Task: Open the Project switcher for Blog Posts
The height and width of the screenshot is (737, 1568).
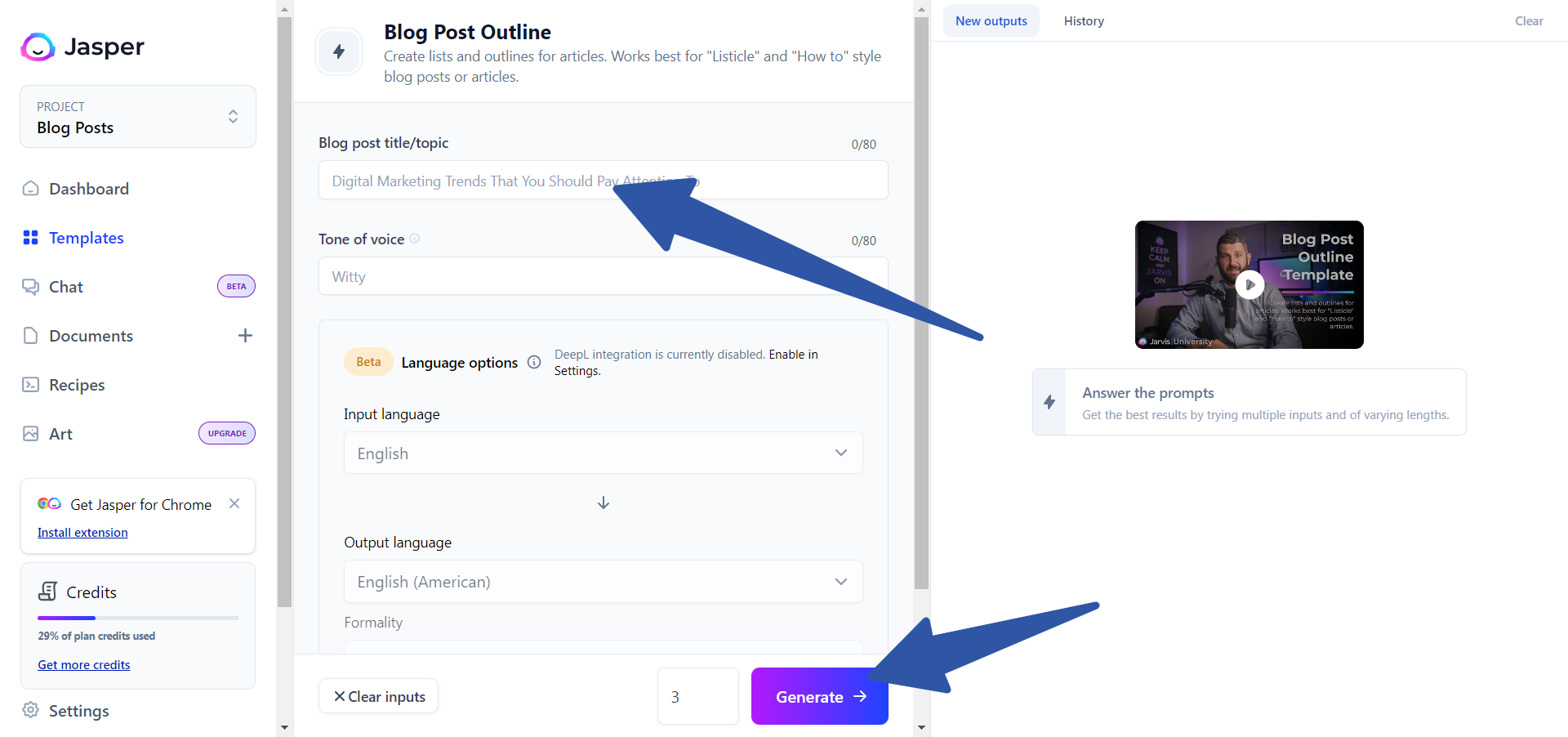Action: [x=233, y=116]
